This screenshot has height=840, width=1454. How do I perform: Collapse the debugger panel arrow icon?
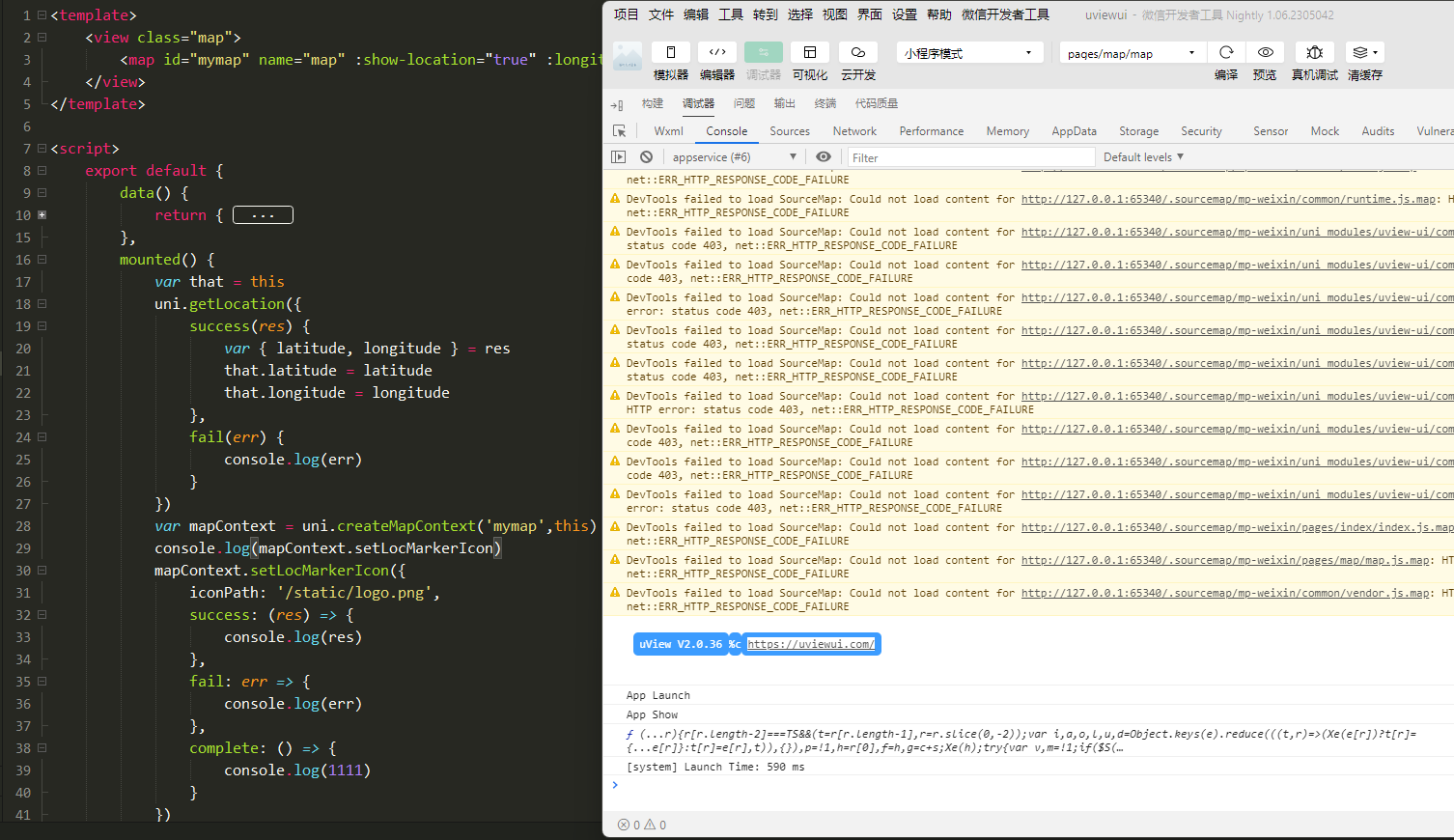click(617, 104)
